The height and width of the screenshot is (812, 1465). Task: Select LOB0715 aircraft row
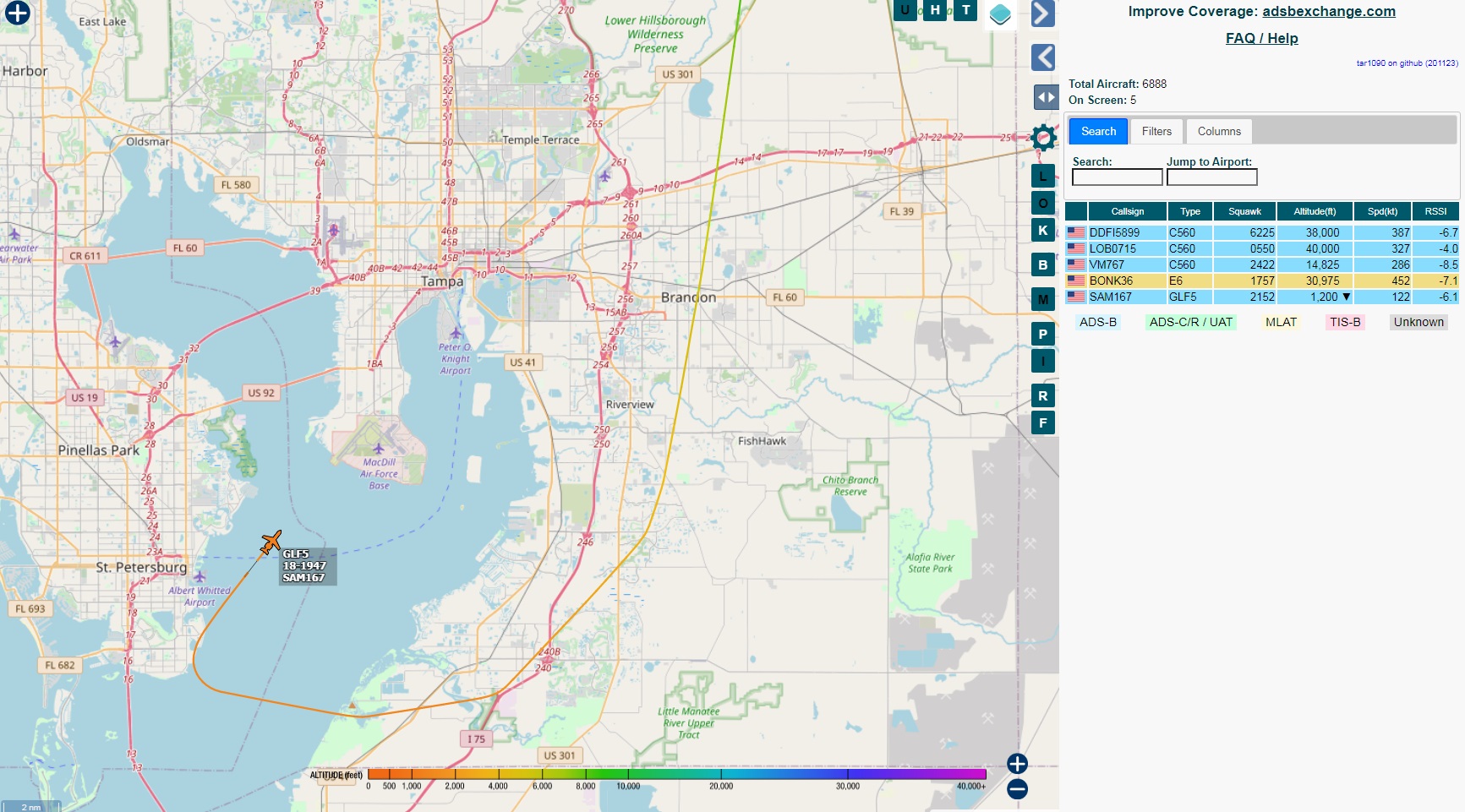pos(1262,248)
